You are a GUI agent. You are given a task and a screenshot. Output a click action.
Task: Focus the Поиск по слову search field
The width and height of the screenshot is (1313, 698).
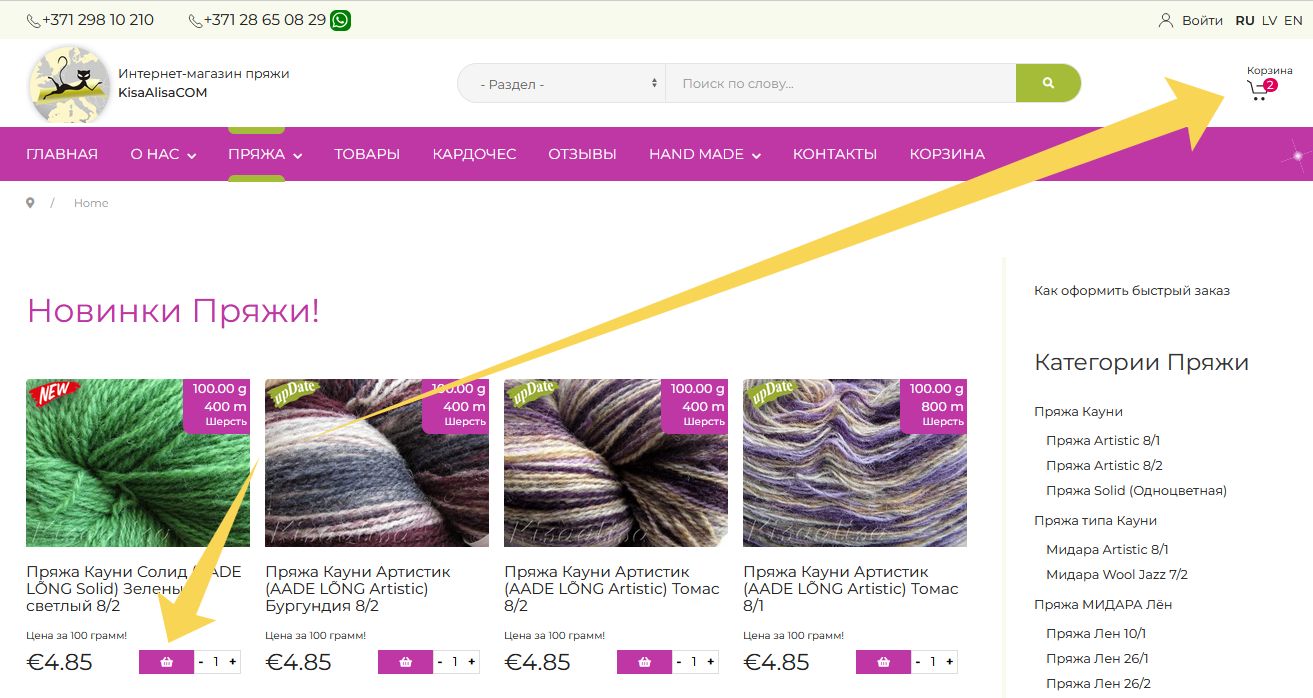(840, 83)
